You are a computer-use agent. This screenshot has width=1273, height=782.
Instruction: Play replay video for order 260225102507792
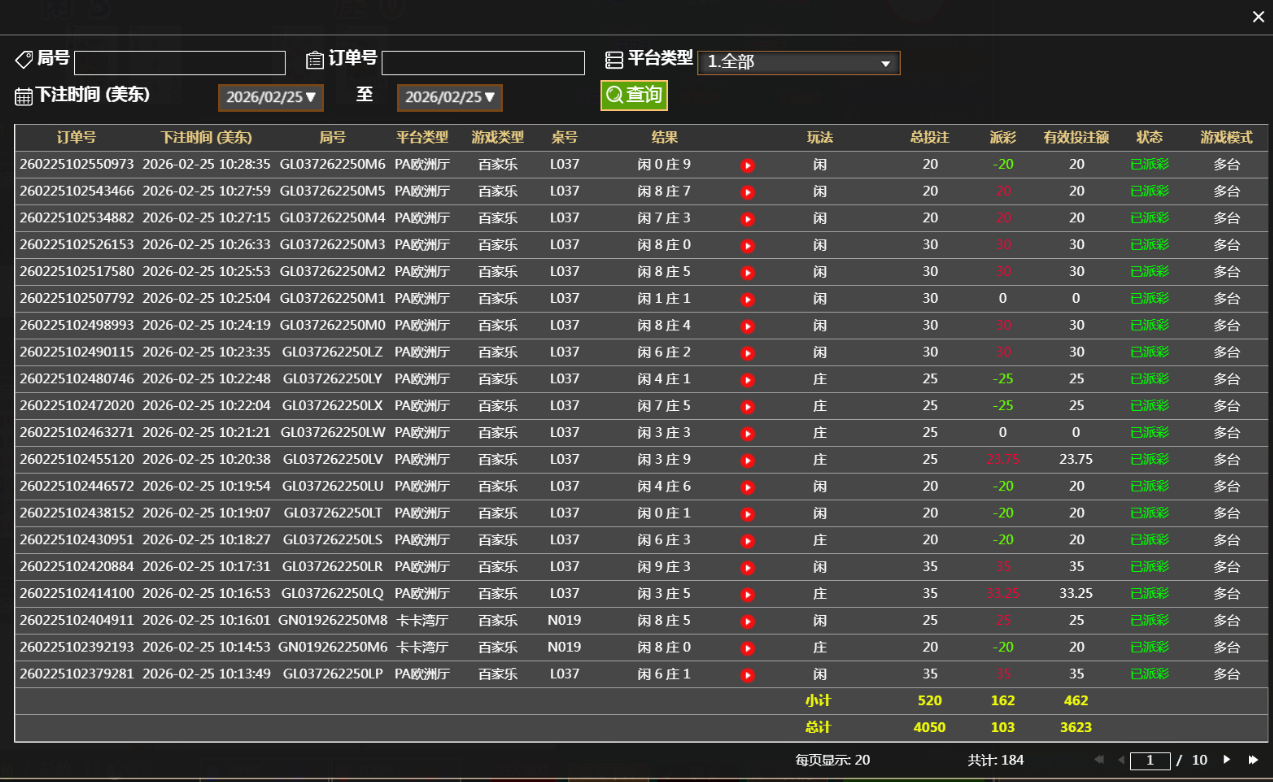coord(747,299)
